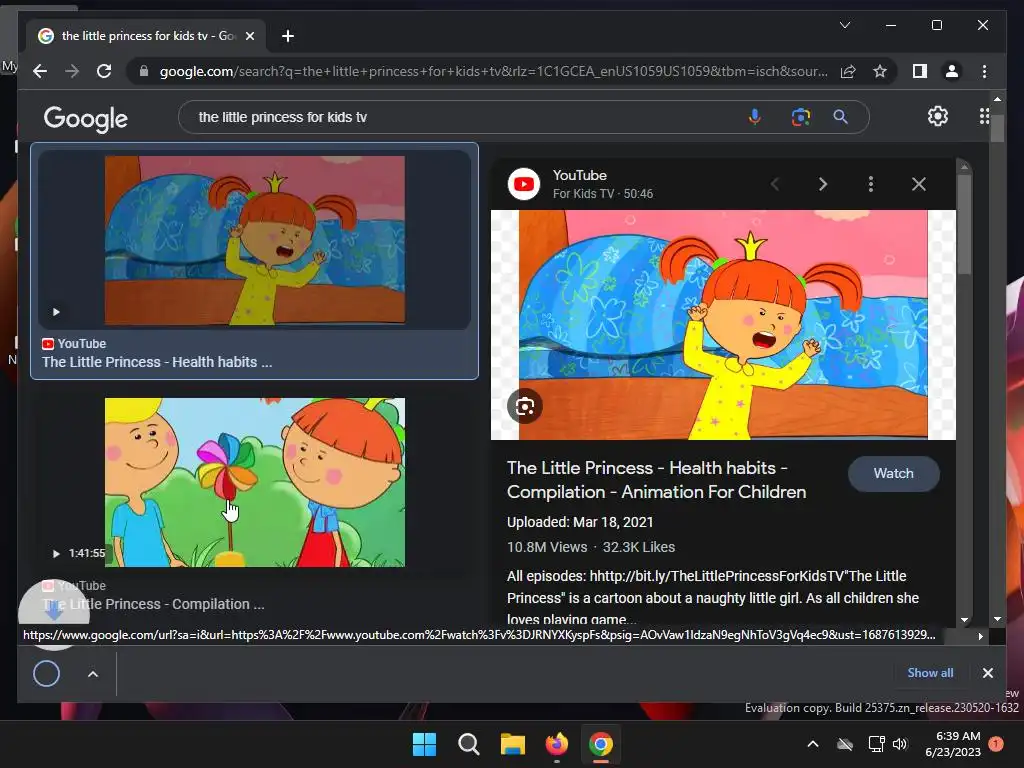Open 'The Little Princess - Health habits ...' result title
Viewport: 1024px width, 768px height.
[x=157, y=362]
